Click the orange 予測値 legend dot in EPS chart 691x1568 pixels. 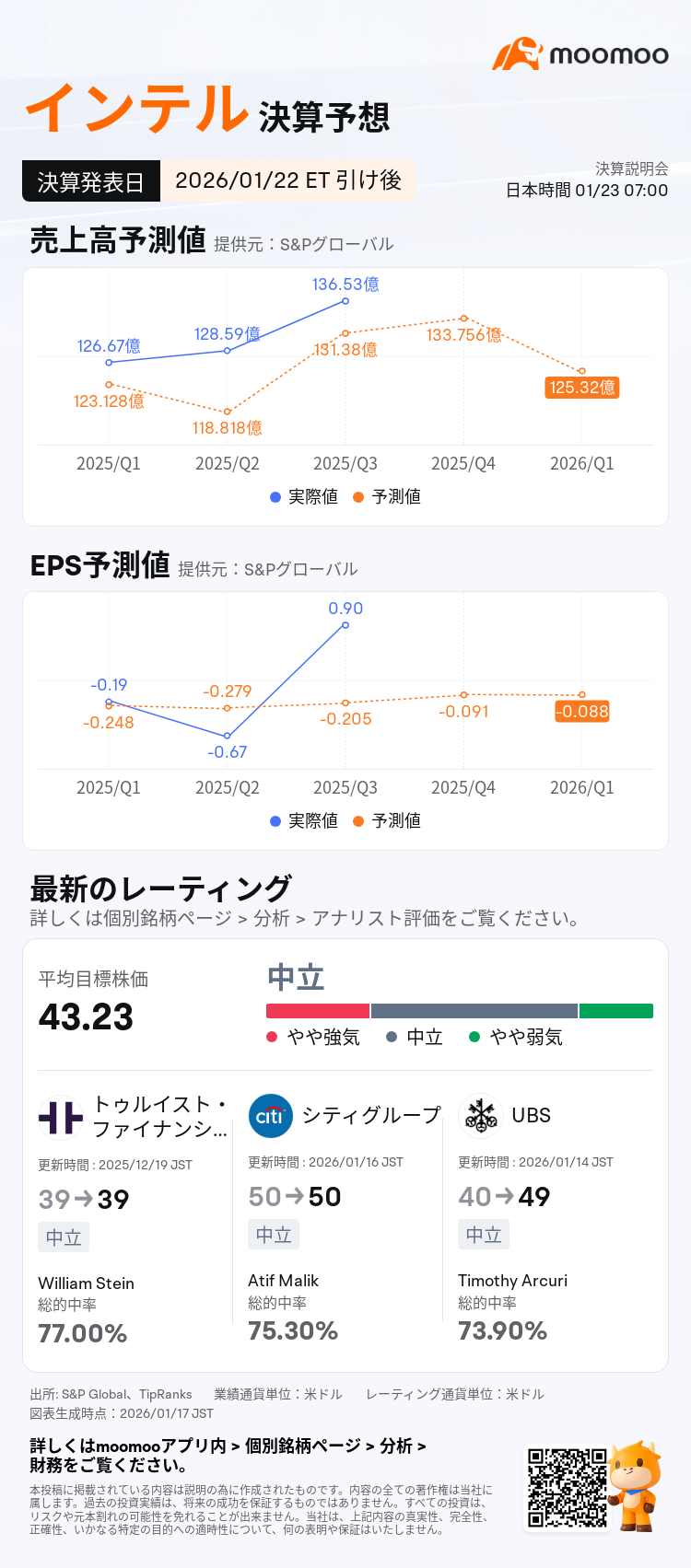coord(358,821)
